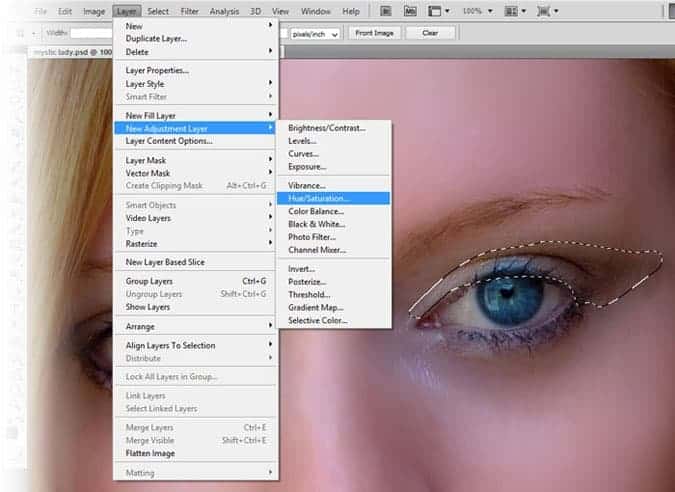The image size is (675, 492).
Task: Choose Brightness/Contrast... adjustment layer
Action: tap(334, 128)
